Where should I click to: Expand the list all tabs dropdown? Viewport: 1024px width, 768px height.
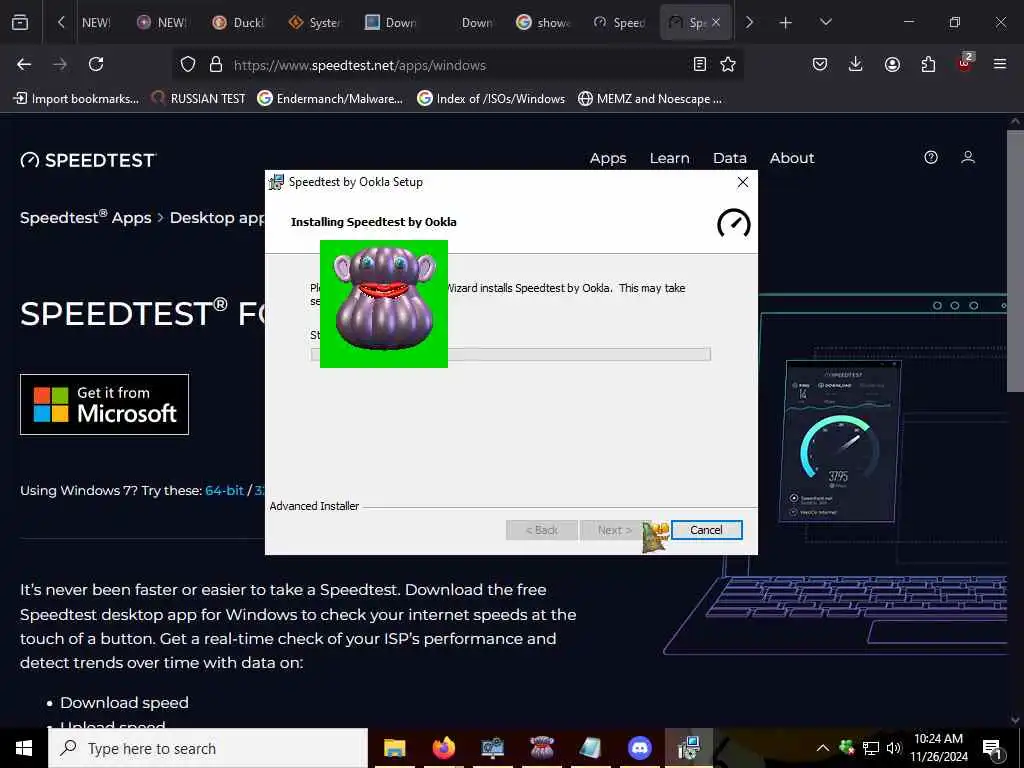tap(825, 22)
